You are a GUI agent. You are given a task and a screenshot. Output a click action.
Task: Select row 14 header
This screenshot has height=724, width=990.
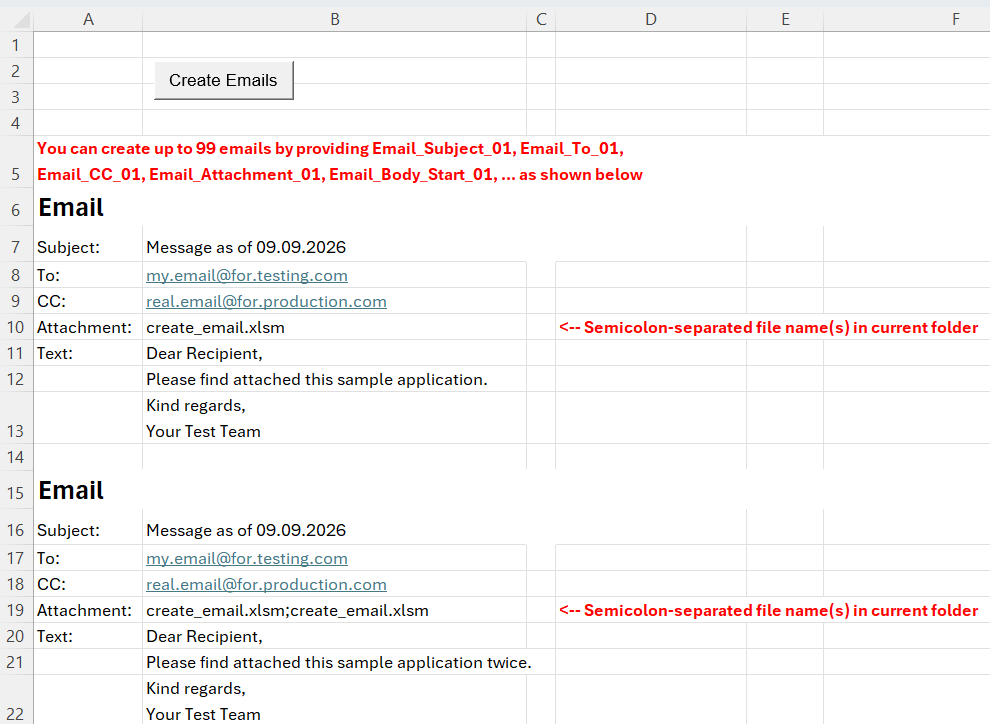click(16, 457)
